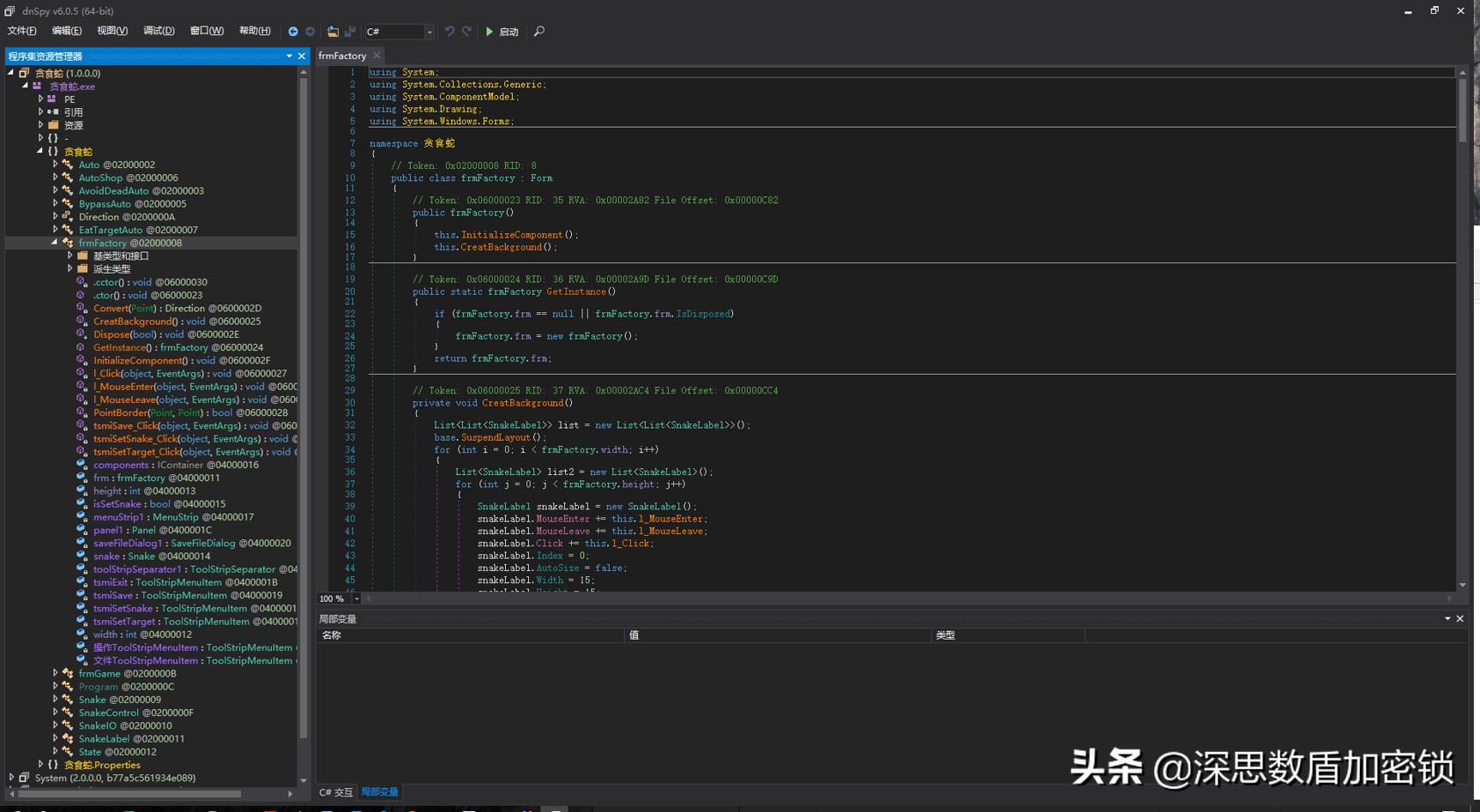Collapse the frmFactory class node

tap(55, 243)
